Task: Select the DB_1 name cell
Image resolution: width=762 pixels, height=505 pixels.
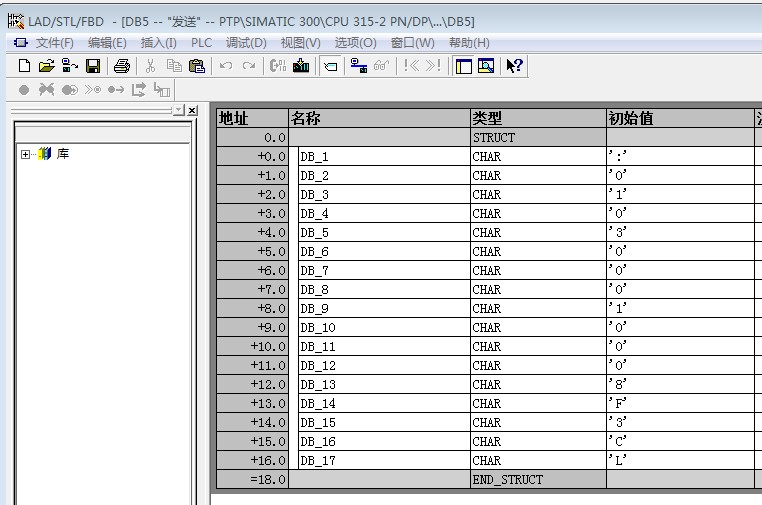Action: (384, 157)
